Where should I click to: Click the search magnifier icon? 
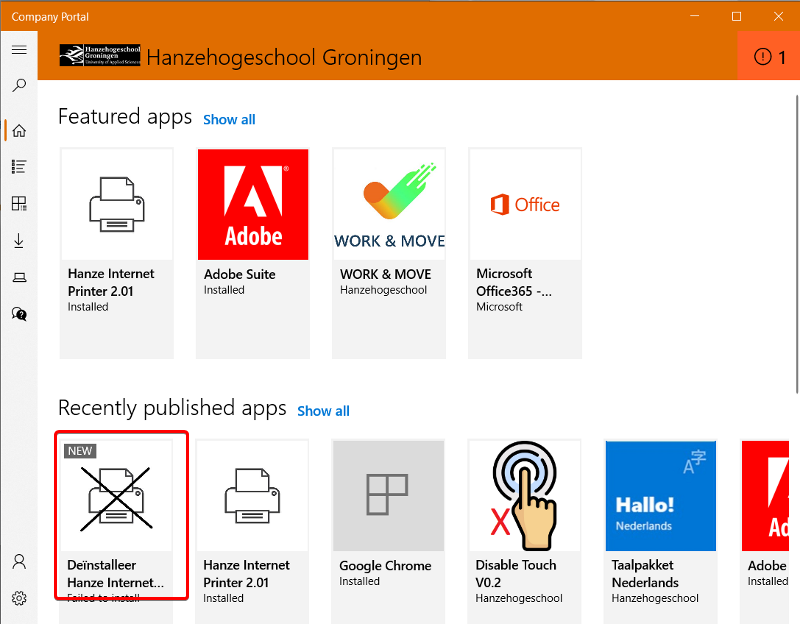pos(18,87)
